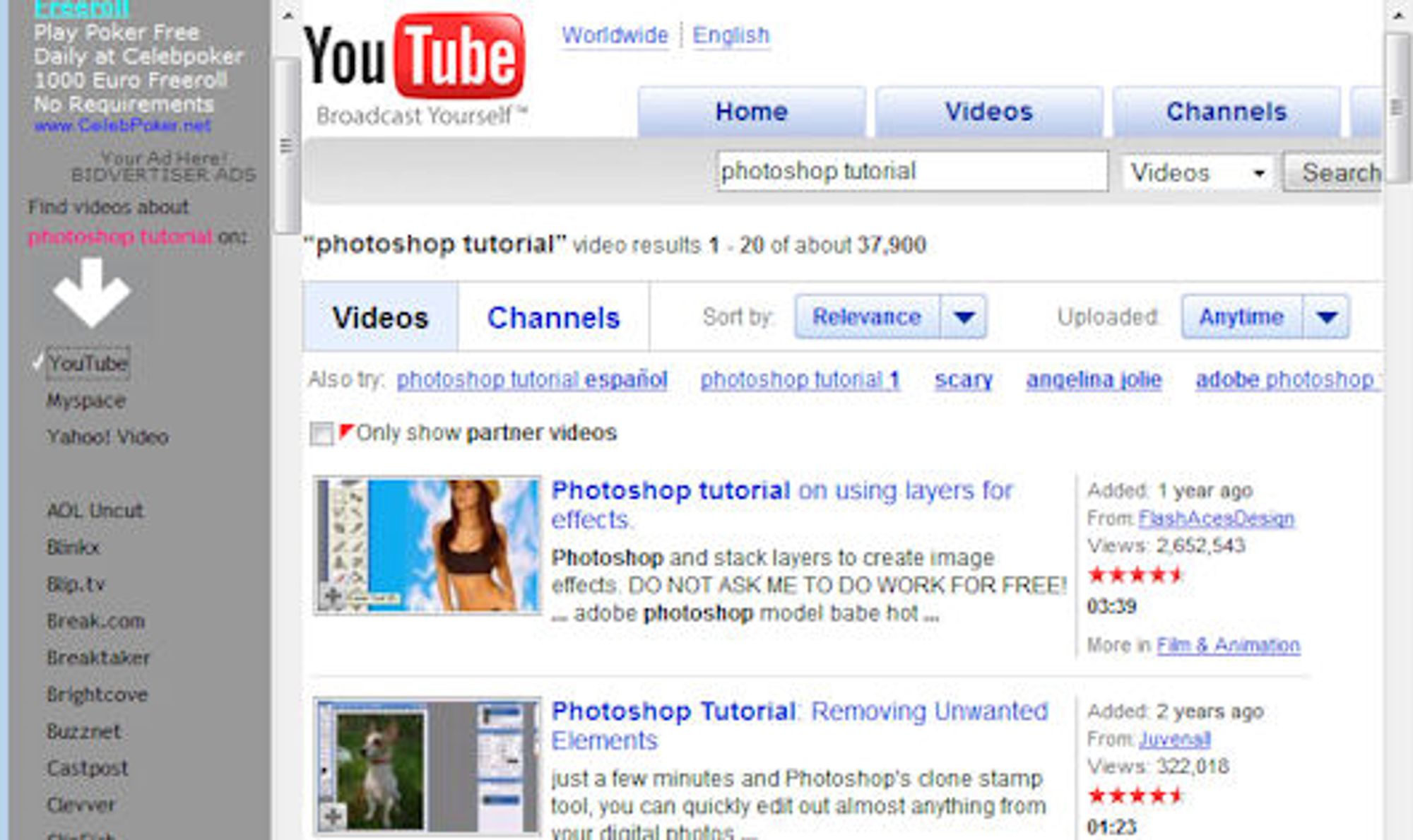Click the sidebar scrollbar up arrow
Viewport: 1413px width, 840px height.
[286, 15]
